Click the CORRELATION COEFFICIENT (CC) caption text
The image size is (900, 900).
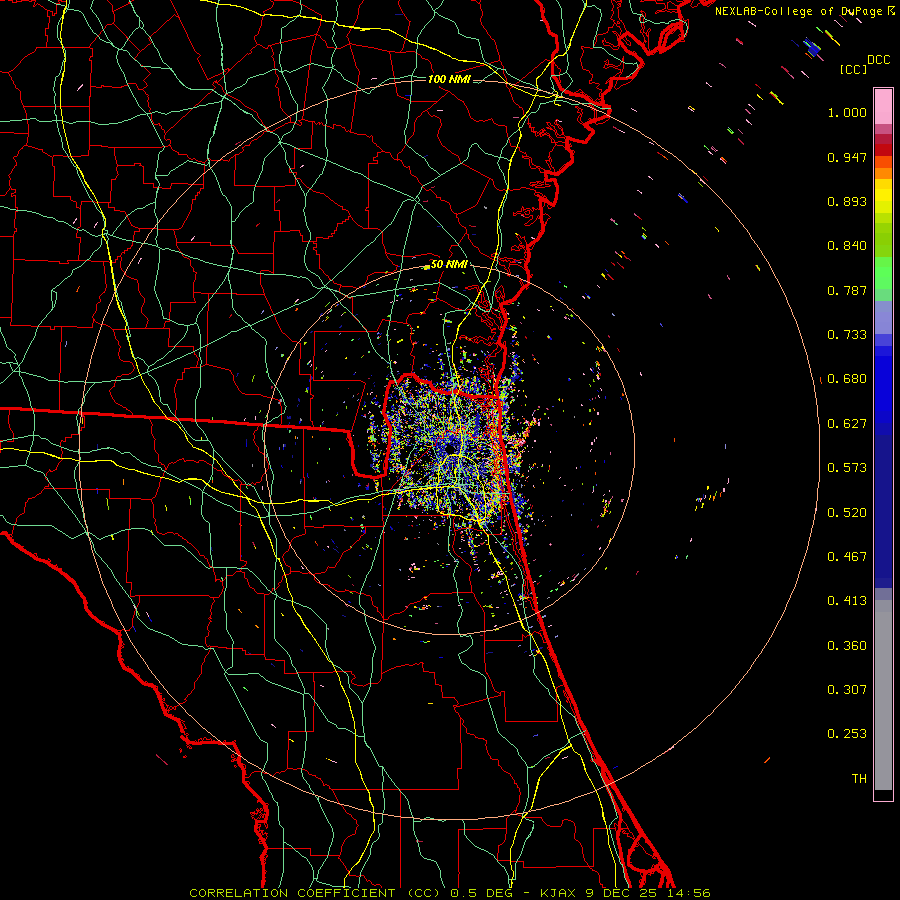click(315, 893)
